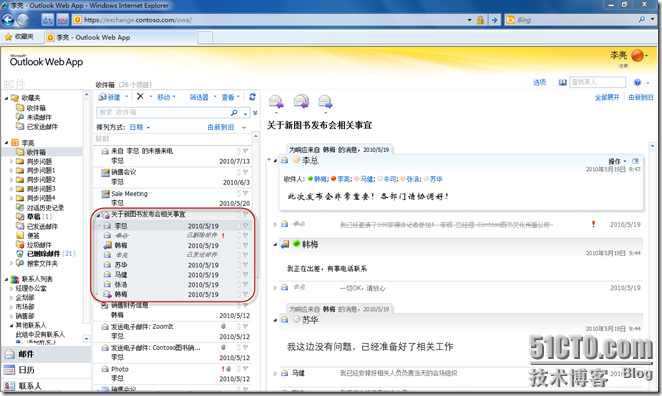This screenshot has width=662, height=396.
Task: Expand the 搜索文件夹 search folders node
Action: click(x=11, y=263)
